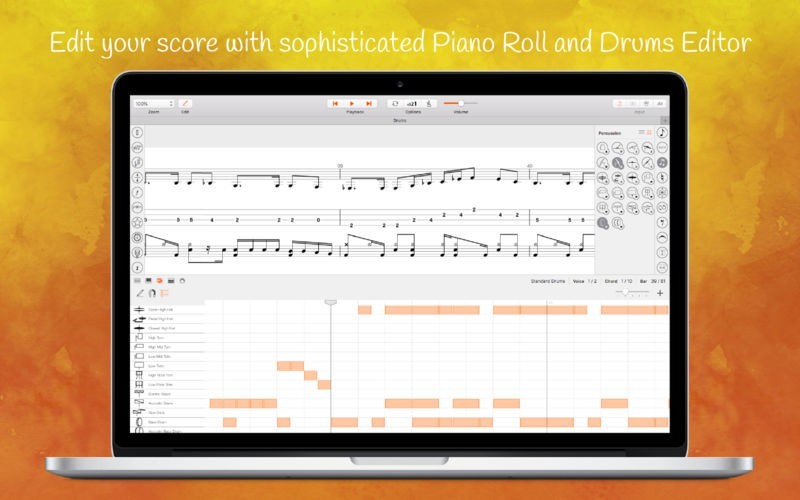Toggle the metronome option

tap(429, 103)
